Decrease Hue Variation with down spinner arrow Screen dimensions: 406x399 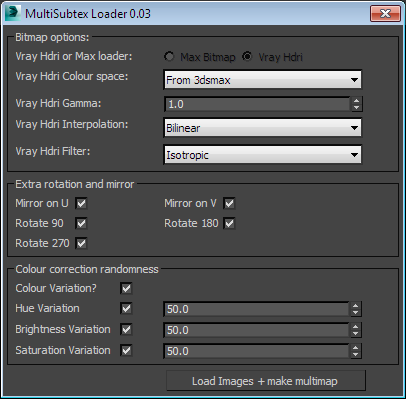(356, 313)
